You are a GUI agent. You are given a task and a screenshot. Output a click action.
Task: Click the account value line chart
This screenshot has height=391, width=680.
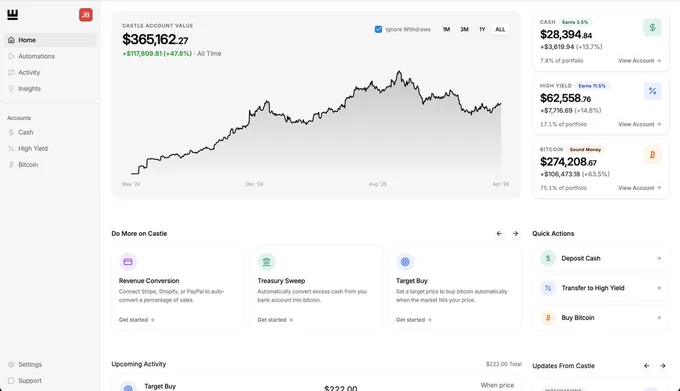pos(316,124)
